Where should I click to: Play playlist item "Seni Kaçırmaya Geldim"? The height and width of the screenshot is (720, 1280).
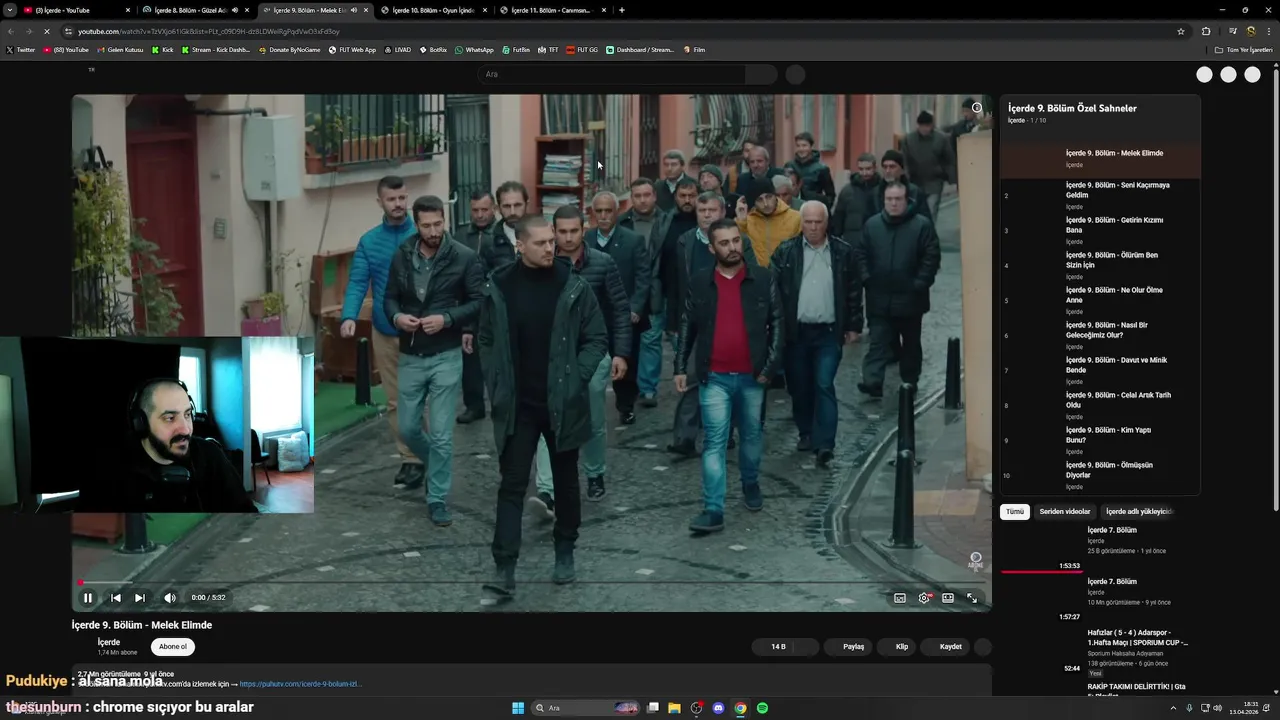[x=1100, y=195]
